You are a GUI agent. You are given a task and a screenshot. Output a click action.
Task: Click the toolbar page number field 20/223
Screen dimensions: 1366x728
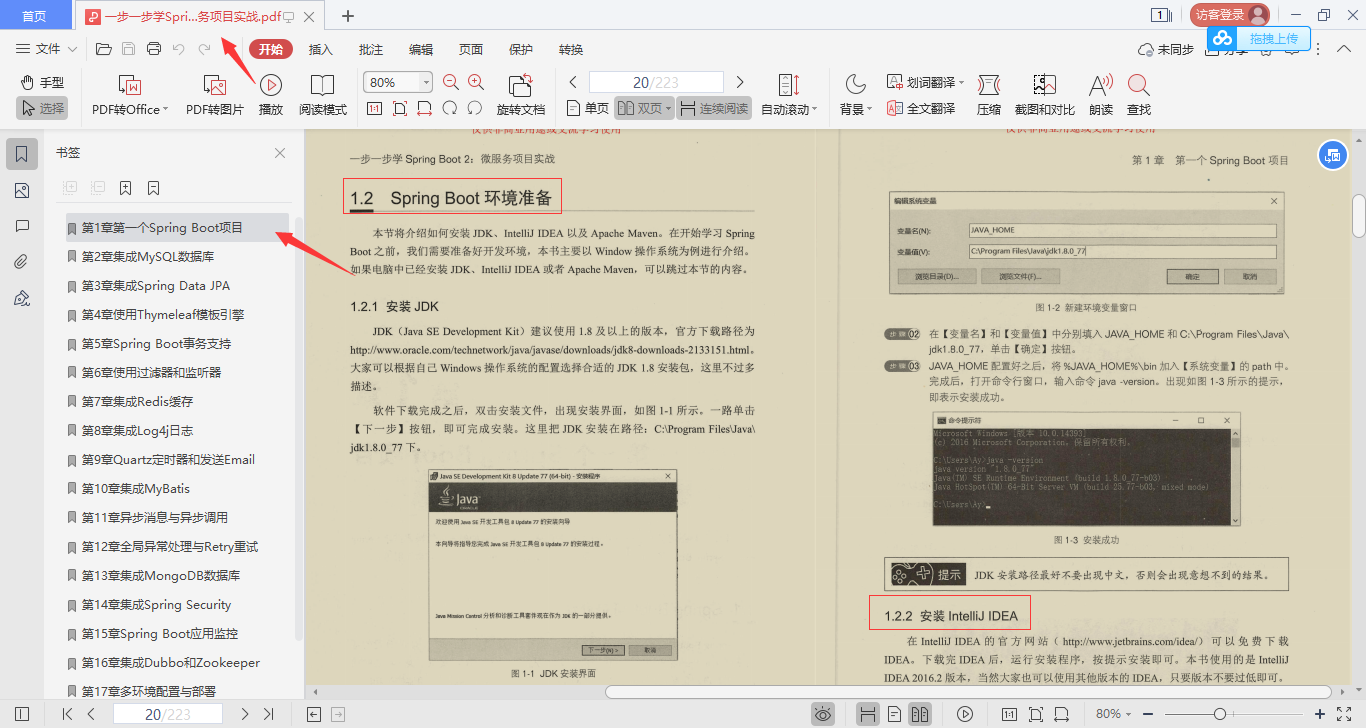pos(656,83)
